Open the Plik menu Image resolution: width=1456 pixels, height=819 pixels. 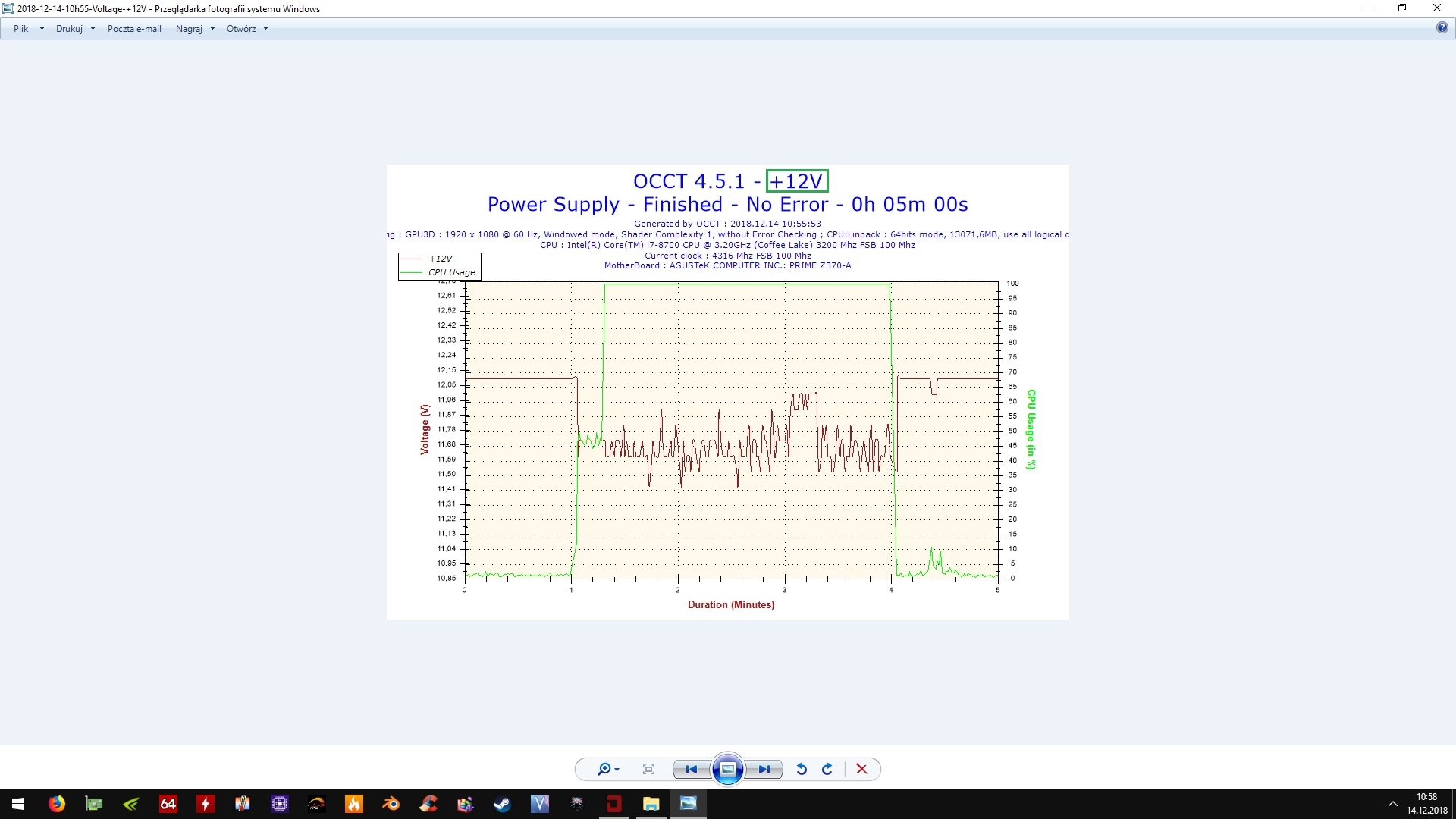(x=21, y=29)
